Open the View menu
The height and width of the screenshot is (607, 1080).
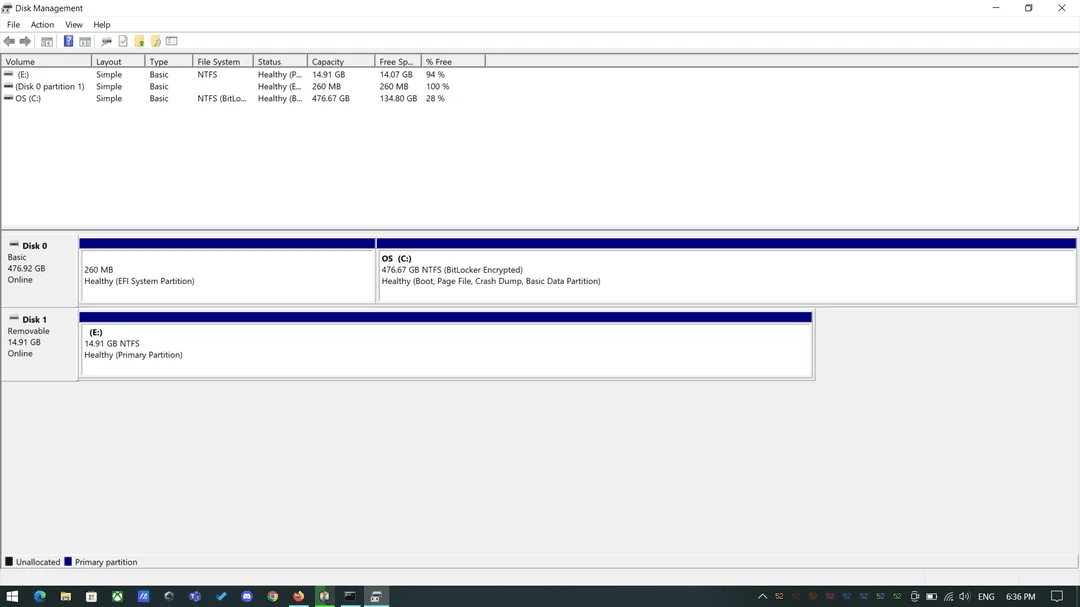pos(74,25)
